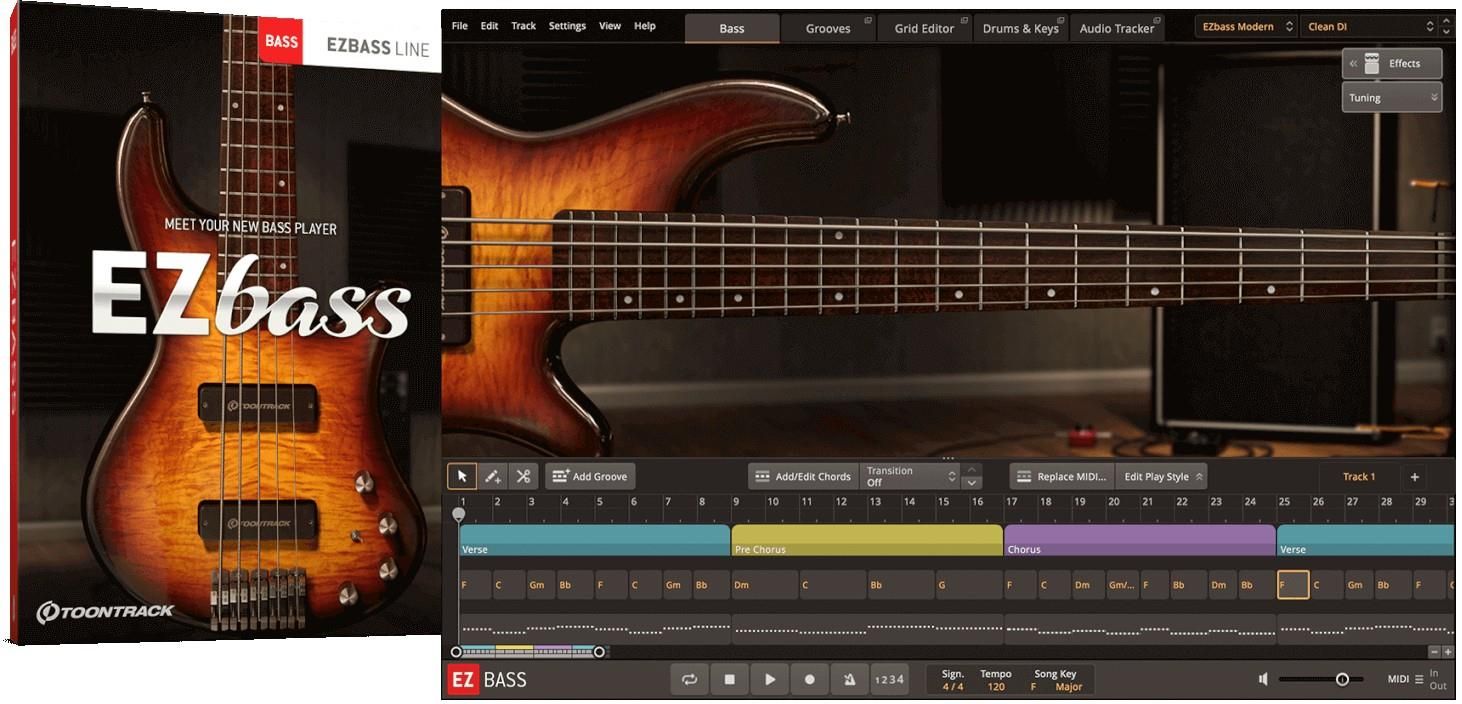1462x704 pixels.
Task: Select the Chorus song part
Action: coord(1140,540)
